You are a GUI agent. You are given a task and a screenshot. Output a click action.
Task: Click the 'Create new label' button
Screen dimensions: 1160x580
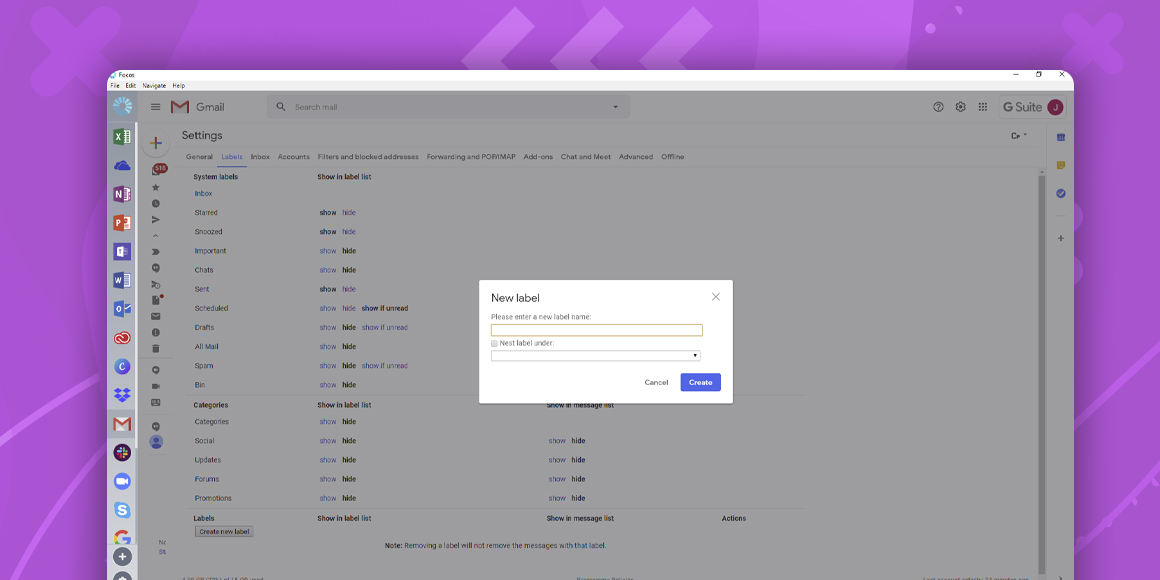click(x=224, y=532)
